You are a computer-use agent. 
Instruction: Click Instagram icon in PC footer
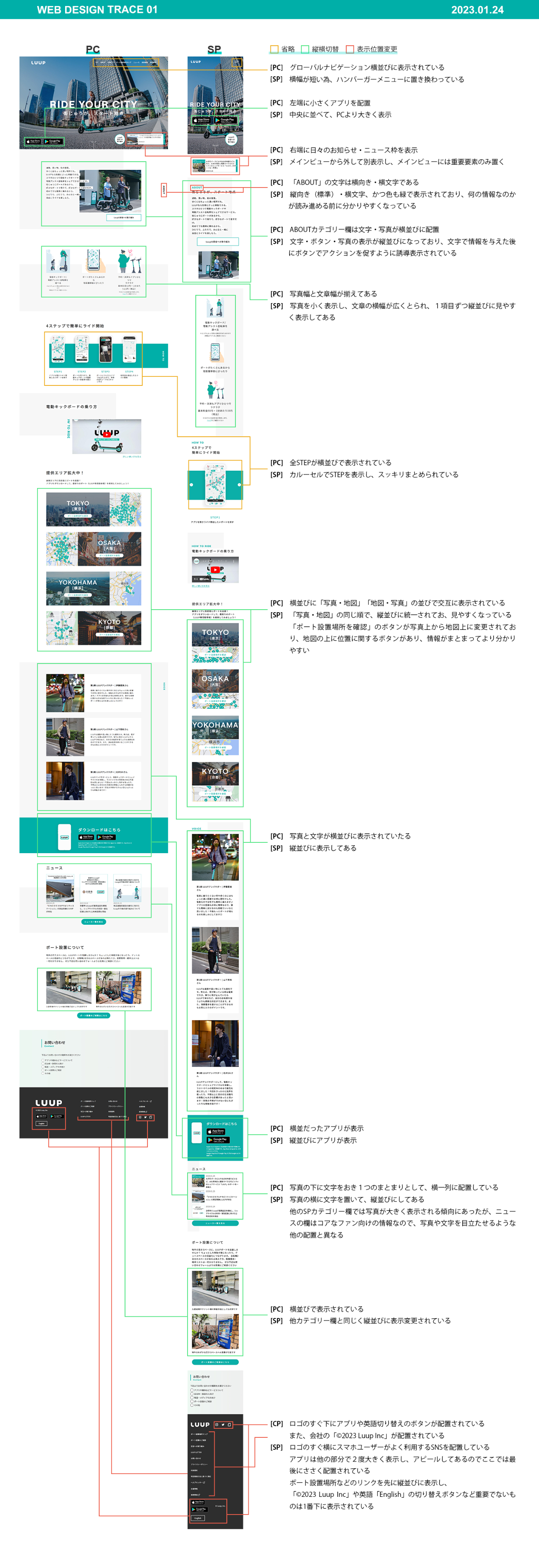coord(140,1117)
